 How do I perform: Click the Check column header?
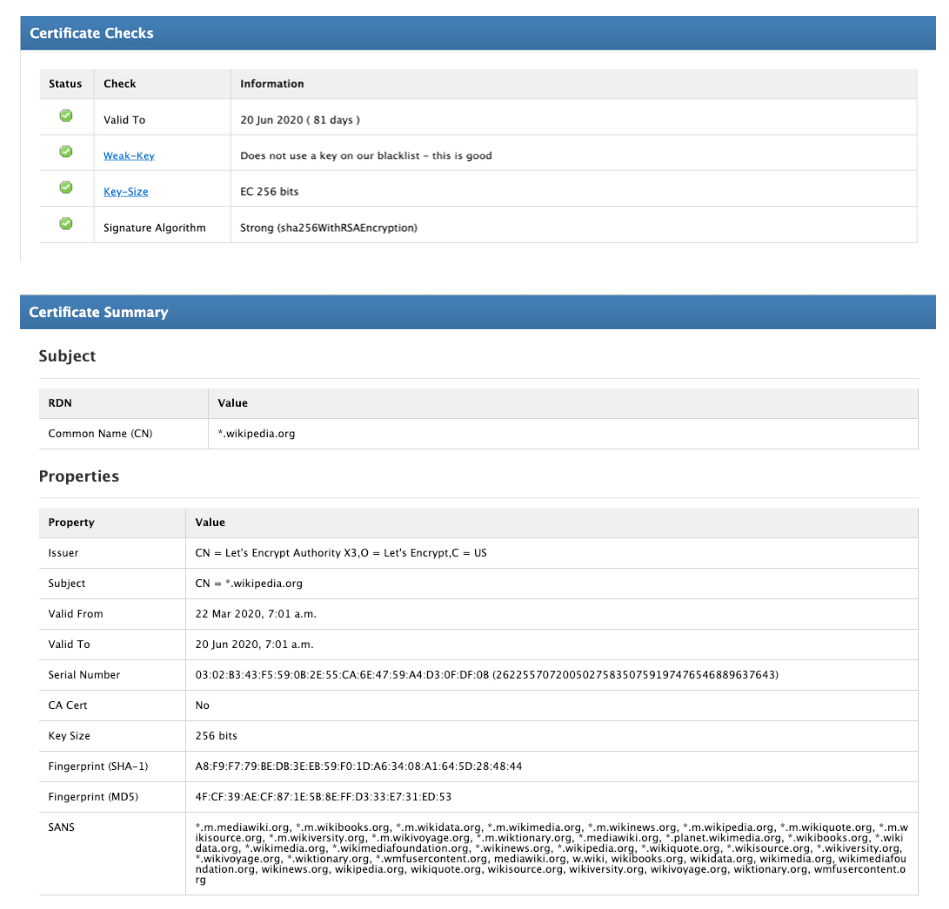pyautogui.click(x=120, y=84)
